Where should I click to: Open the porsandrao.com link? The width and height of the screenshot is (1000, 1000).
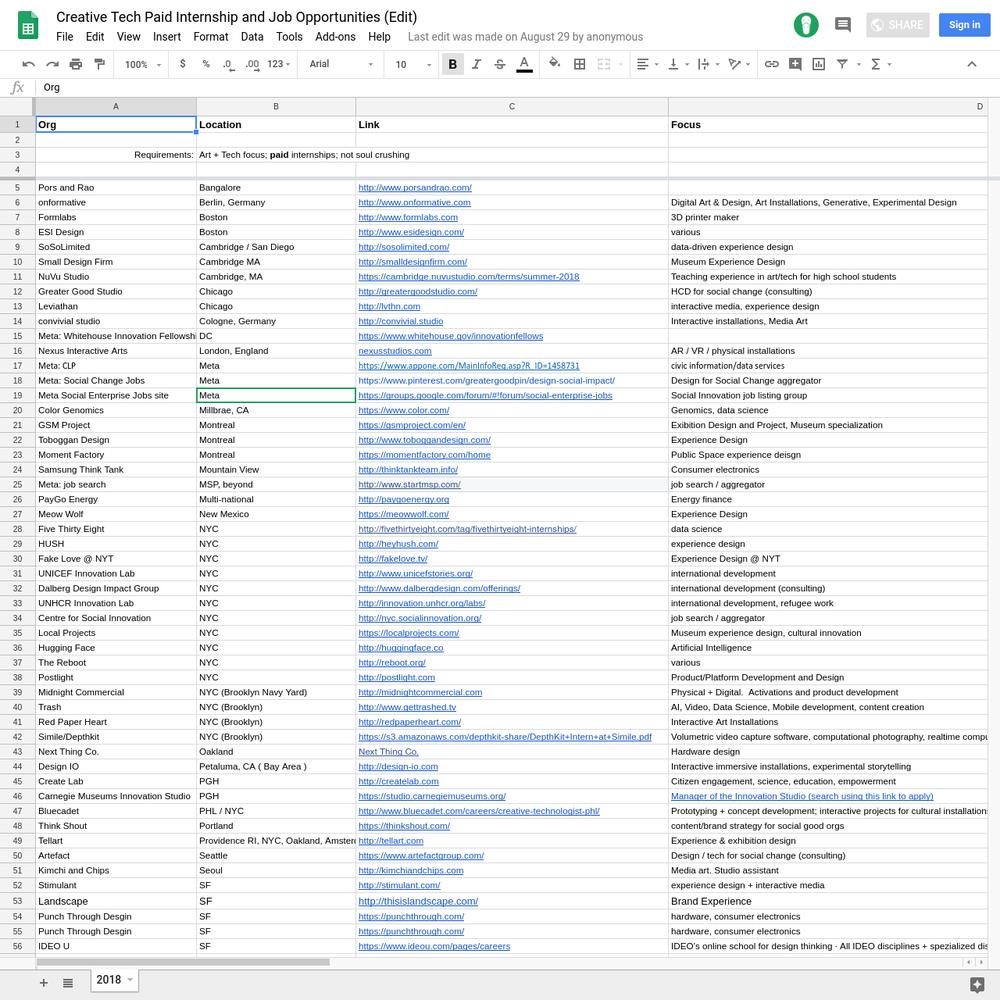pyautogui.click(x=415, y=188)
